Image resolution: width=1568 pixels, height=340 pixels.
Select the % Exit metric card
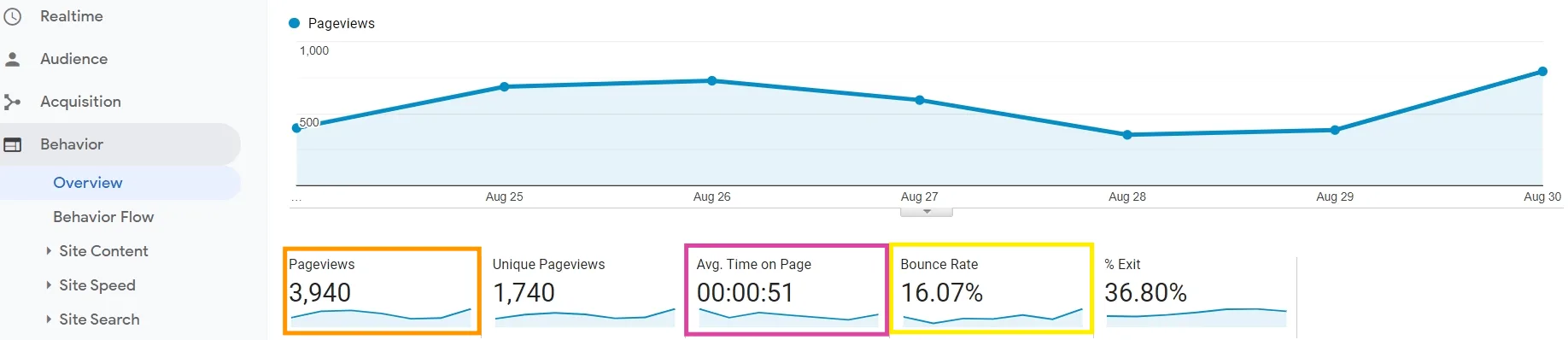(x=1196, y=291)
